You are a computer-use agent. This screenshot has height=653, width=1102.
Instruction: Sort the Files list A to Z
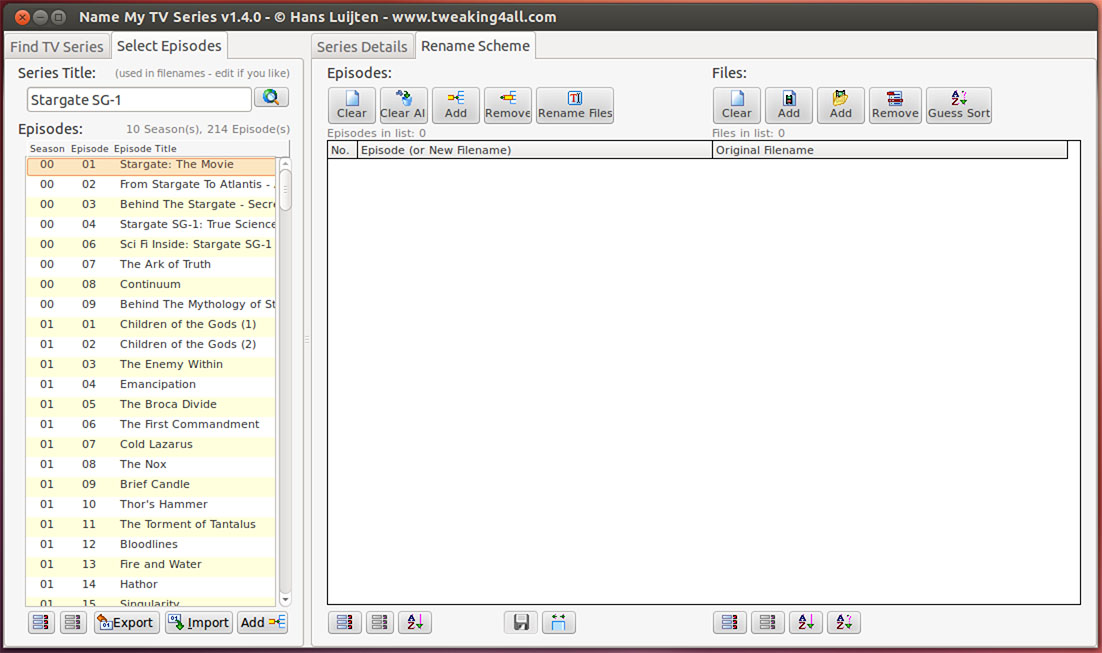pyautogui.click(x=805, y=622)
